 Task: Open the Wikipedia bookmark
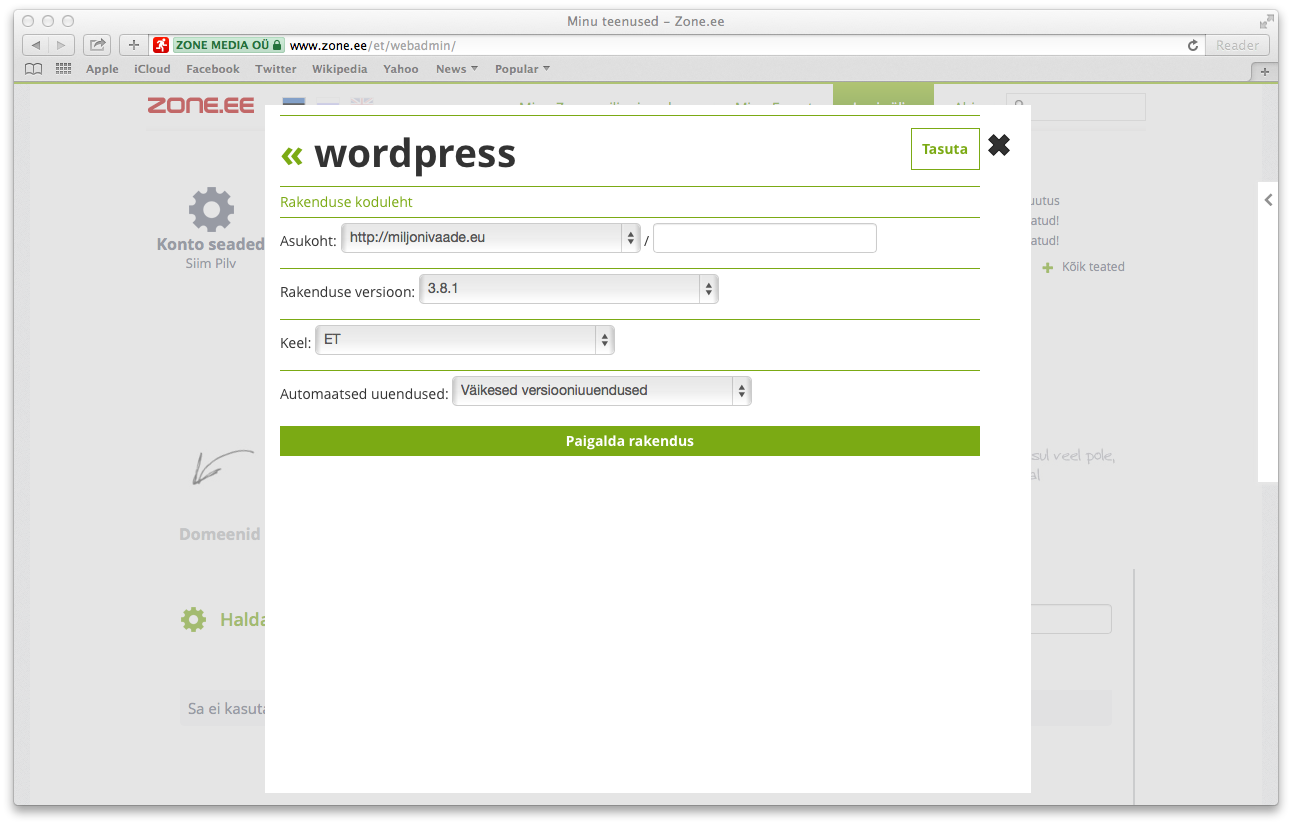(x=340, y=69)
